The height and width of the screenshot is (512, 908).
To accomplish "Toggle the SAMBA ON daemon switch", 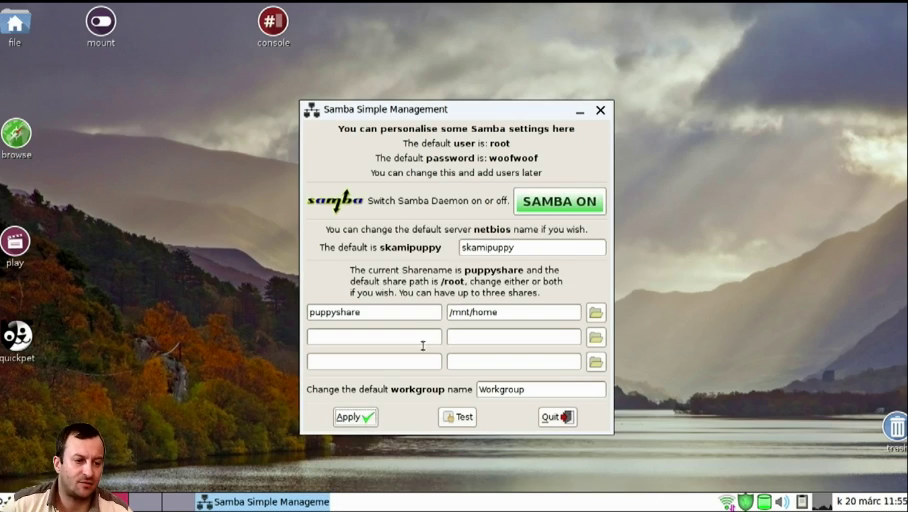I will click(x=559, y=202).
